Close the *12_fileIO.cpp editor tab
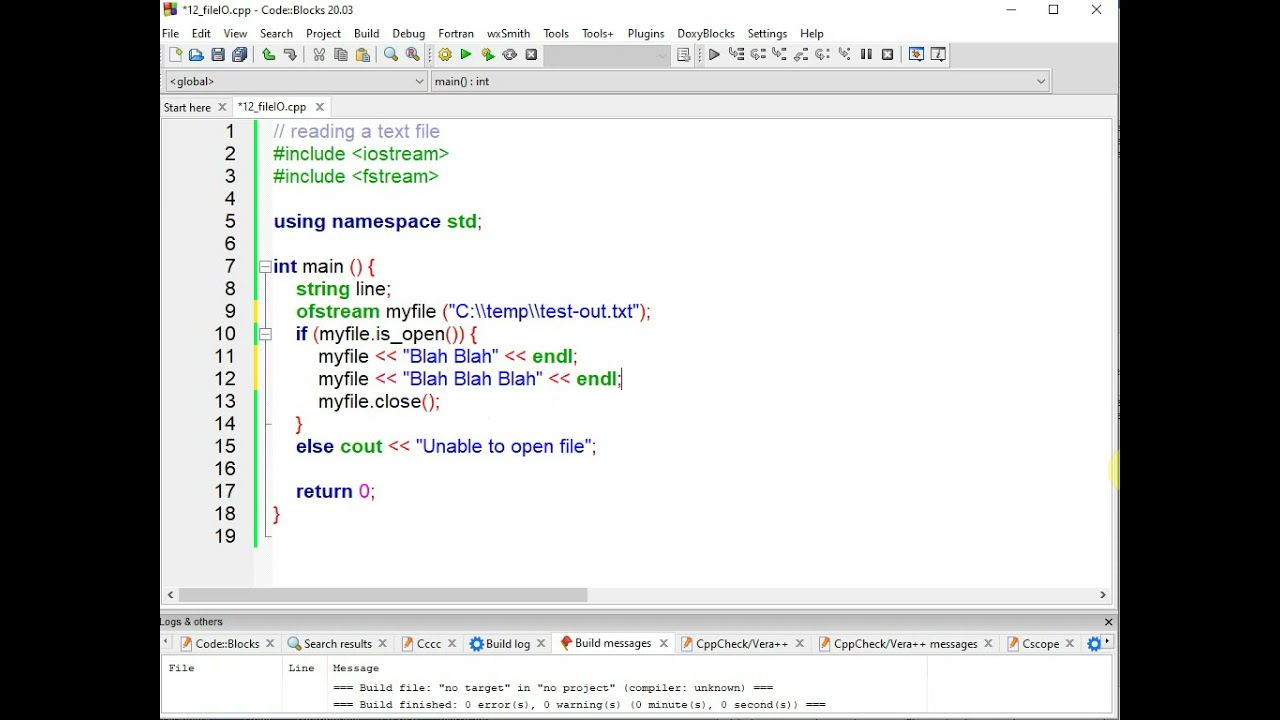1280x720 pixels. [x=320, y=107]
